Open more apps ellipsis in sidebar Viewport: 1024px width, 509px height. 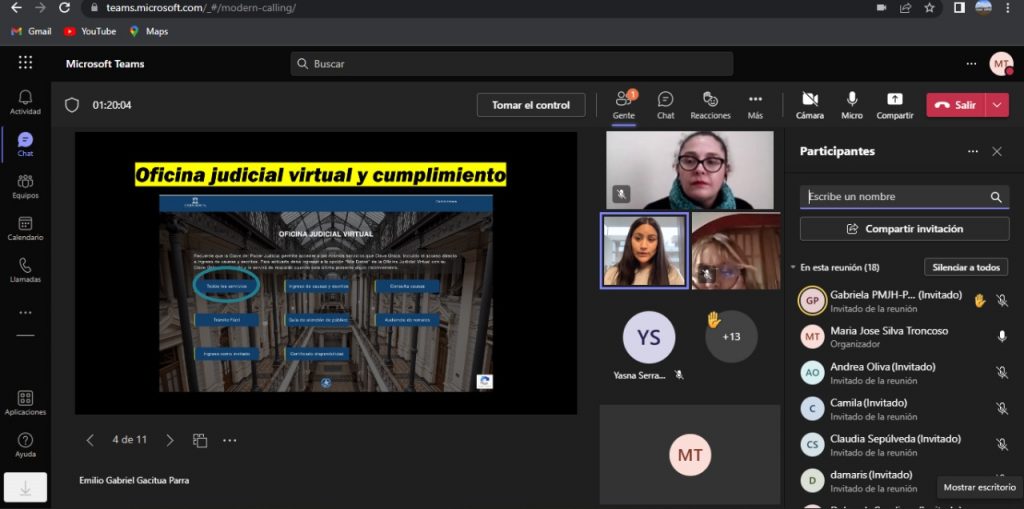pos(25,313)
